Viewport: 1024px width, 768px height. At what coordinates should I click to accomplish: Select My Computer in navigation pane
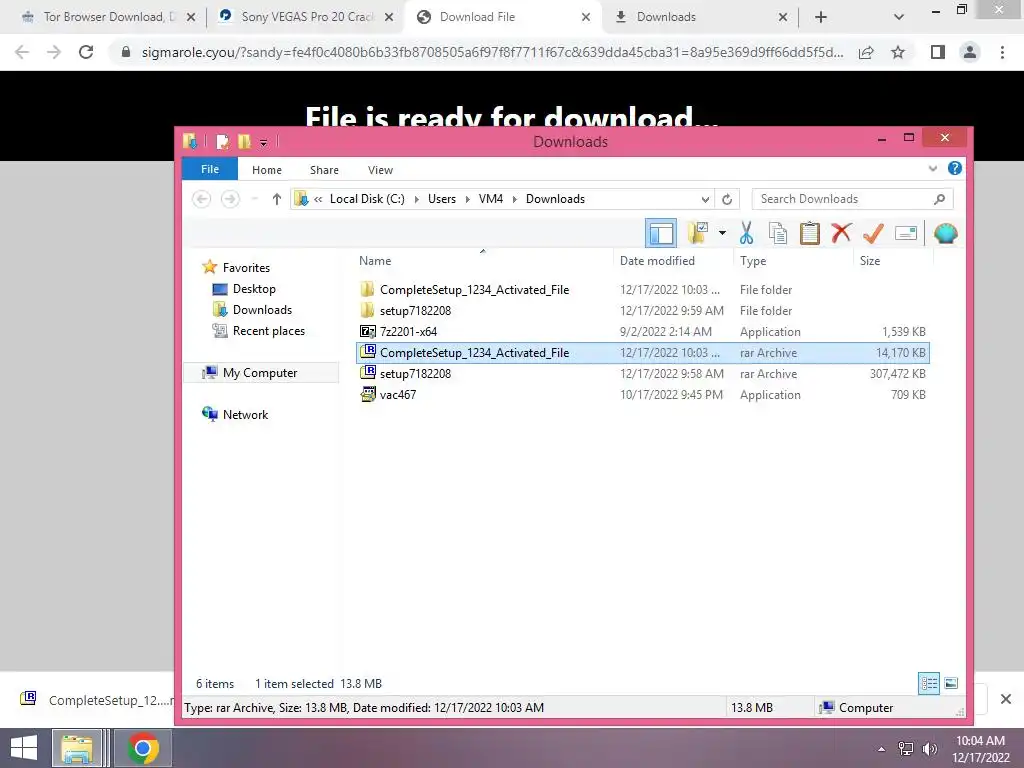[260, 372]
